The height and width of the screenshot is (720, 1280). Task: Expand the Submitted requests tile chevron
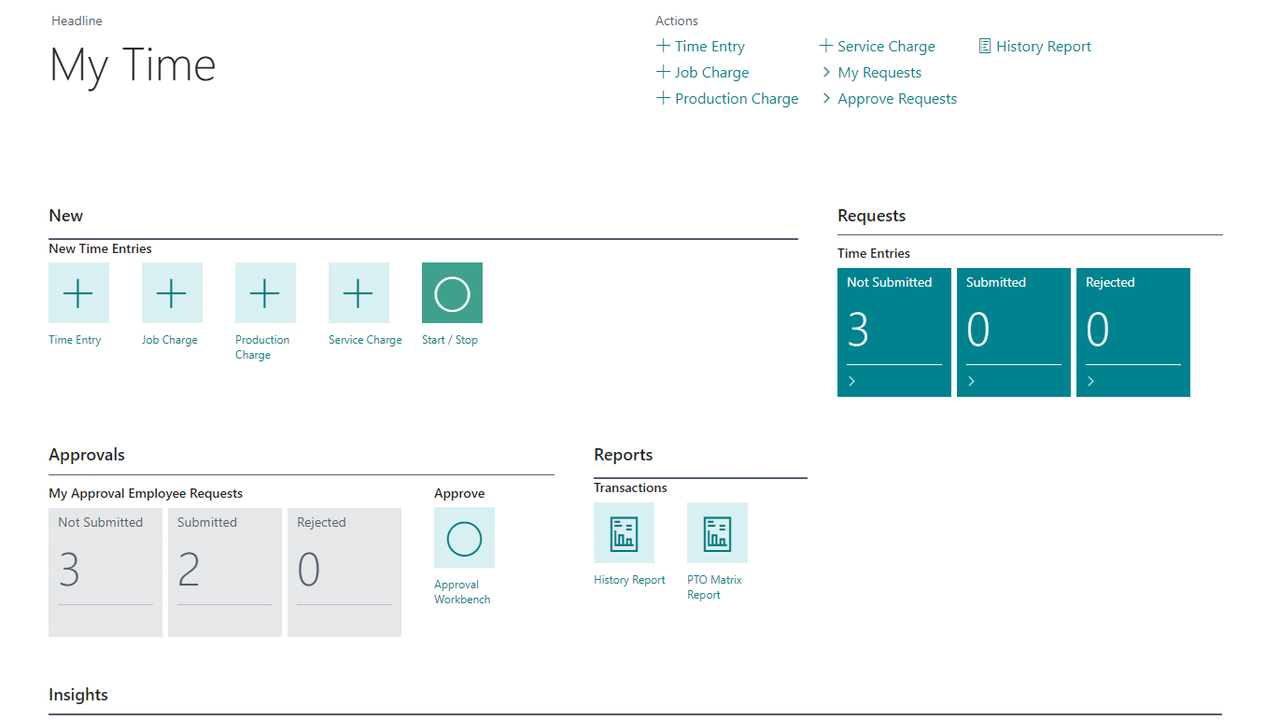(971, 381)
